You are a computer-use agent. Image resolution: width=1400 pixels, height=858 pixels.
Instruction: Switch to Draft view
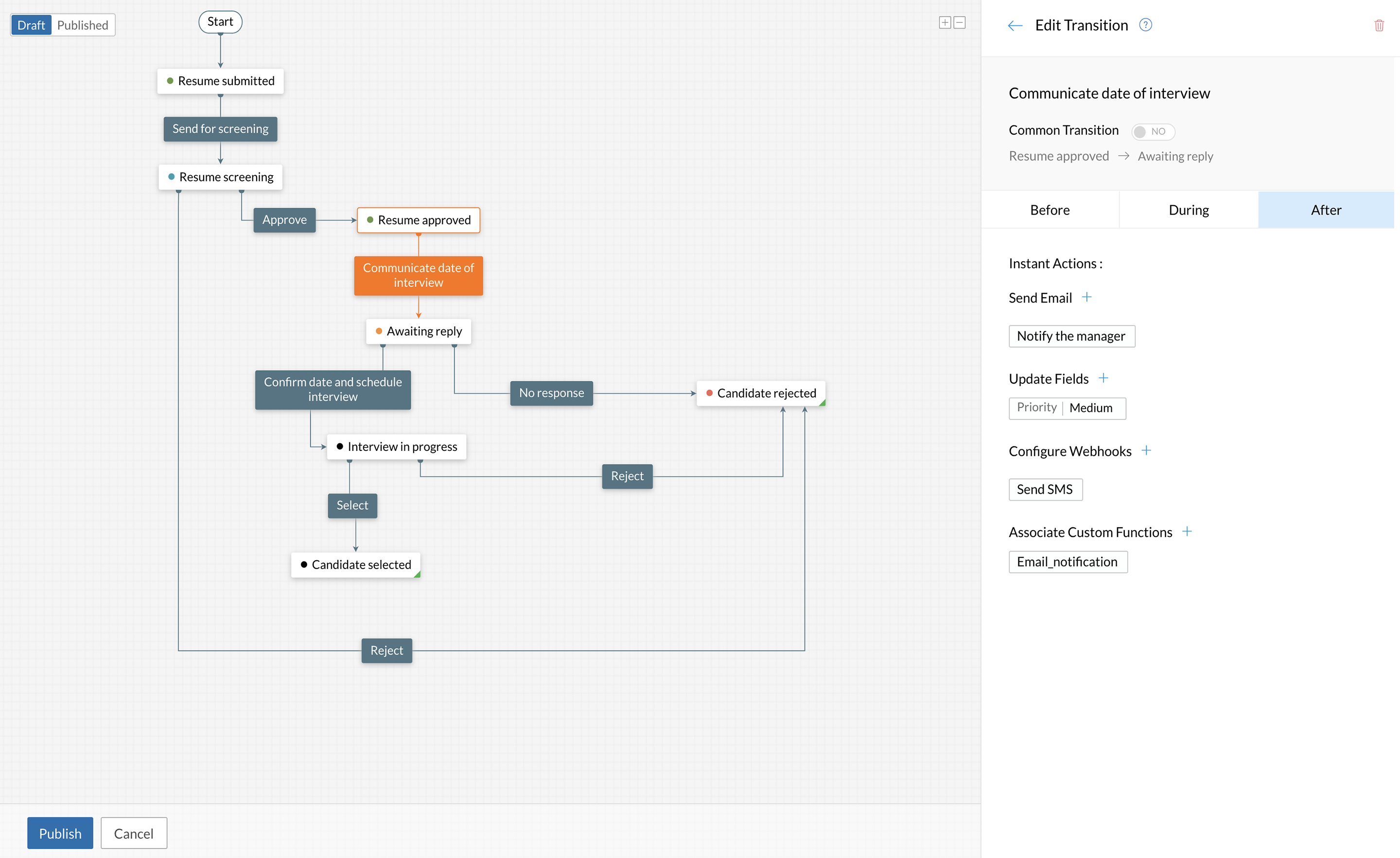pyautogui.click(x=31, y=25)
